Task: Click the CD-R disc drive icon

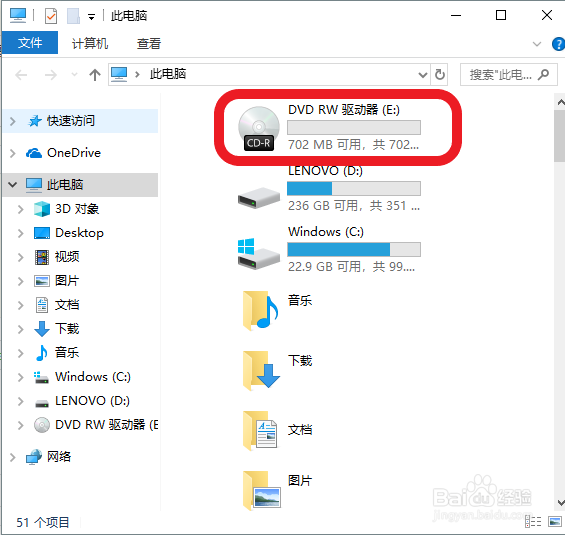Action: tap(259, 128)
